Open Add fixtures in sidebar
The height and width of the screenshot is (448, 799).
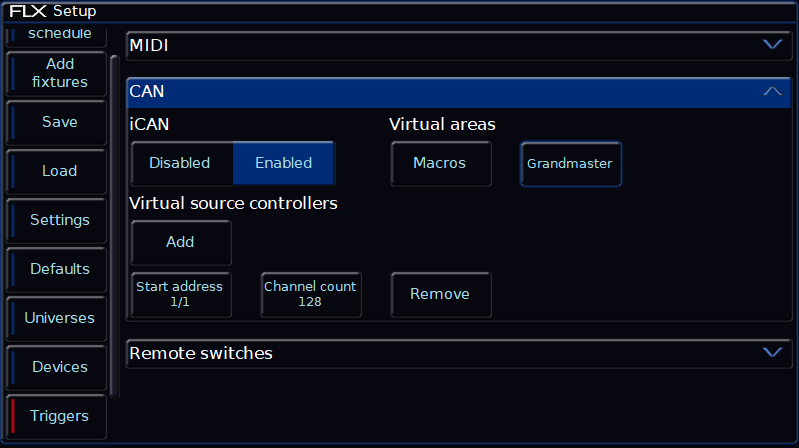click(x=57, y=73)
